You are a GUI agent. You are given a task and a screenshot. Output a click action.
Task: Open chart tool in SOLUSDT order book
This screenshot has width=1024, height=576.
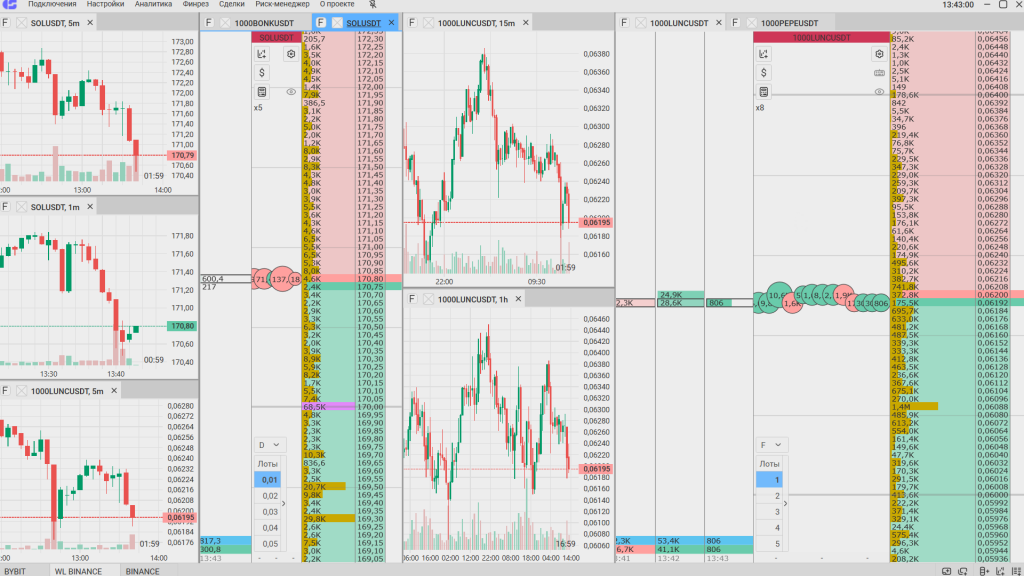262,54
